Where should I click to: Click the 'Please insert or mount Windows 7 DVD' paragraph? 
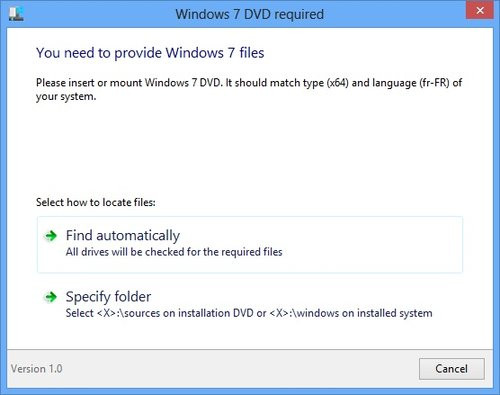tap(249, 89)
